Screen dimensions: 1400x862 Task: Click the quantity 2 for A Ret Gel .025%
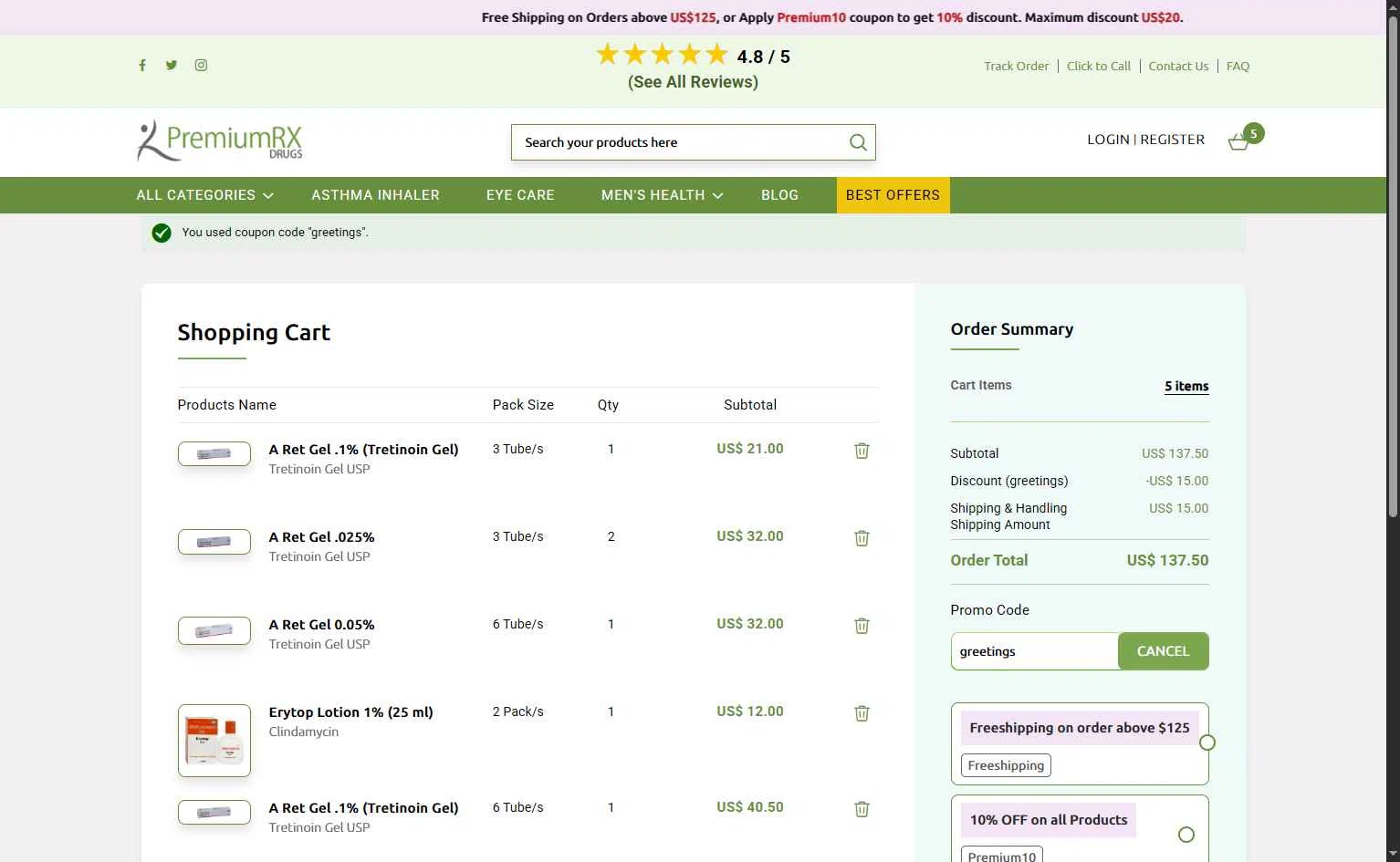(611, 536)
